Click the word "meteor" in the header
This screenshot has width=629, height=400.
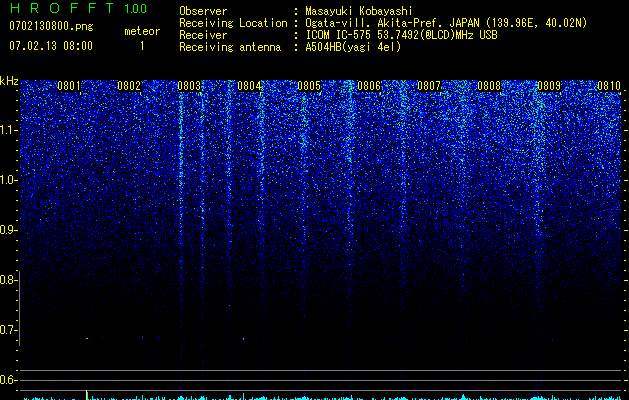click(x=142, y=31)
